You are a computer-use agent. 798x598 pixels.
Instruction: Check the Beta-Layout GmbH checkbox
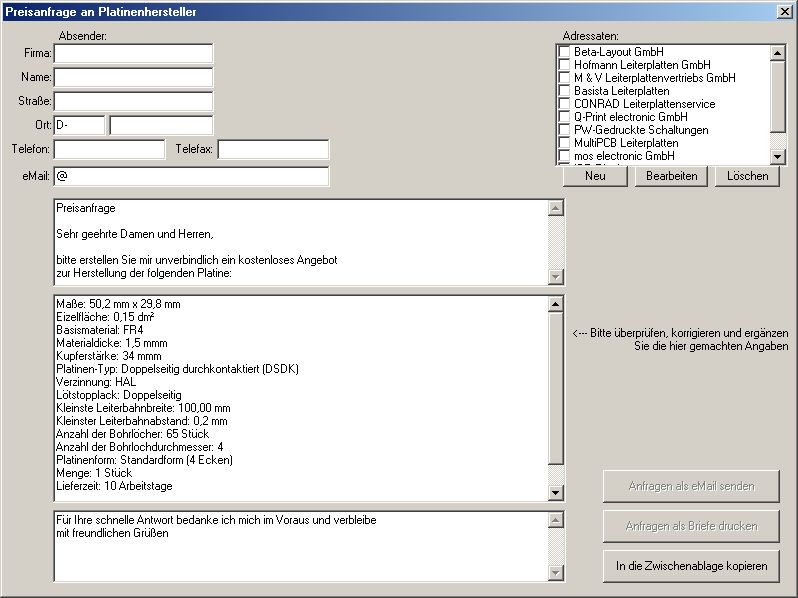coord(565,52)
